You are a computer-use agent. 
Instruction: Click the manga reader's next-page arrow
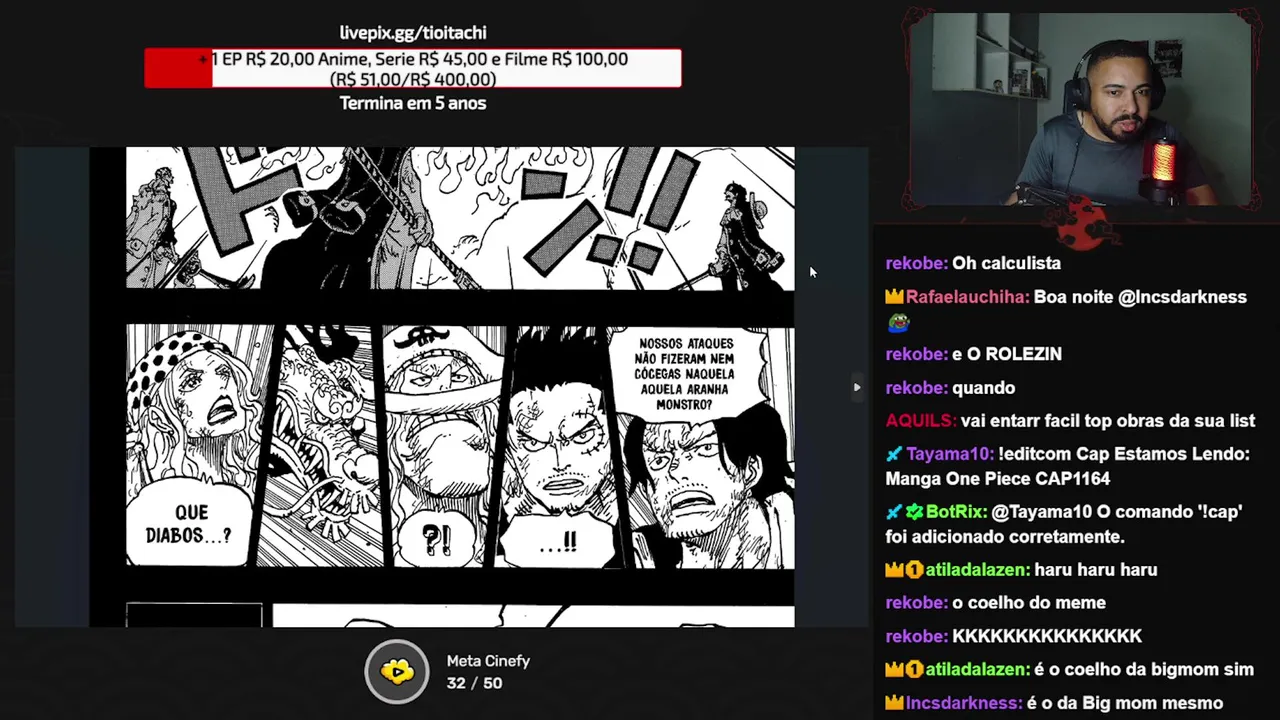click(x=856, y=387)
